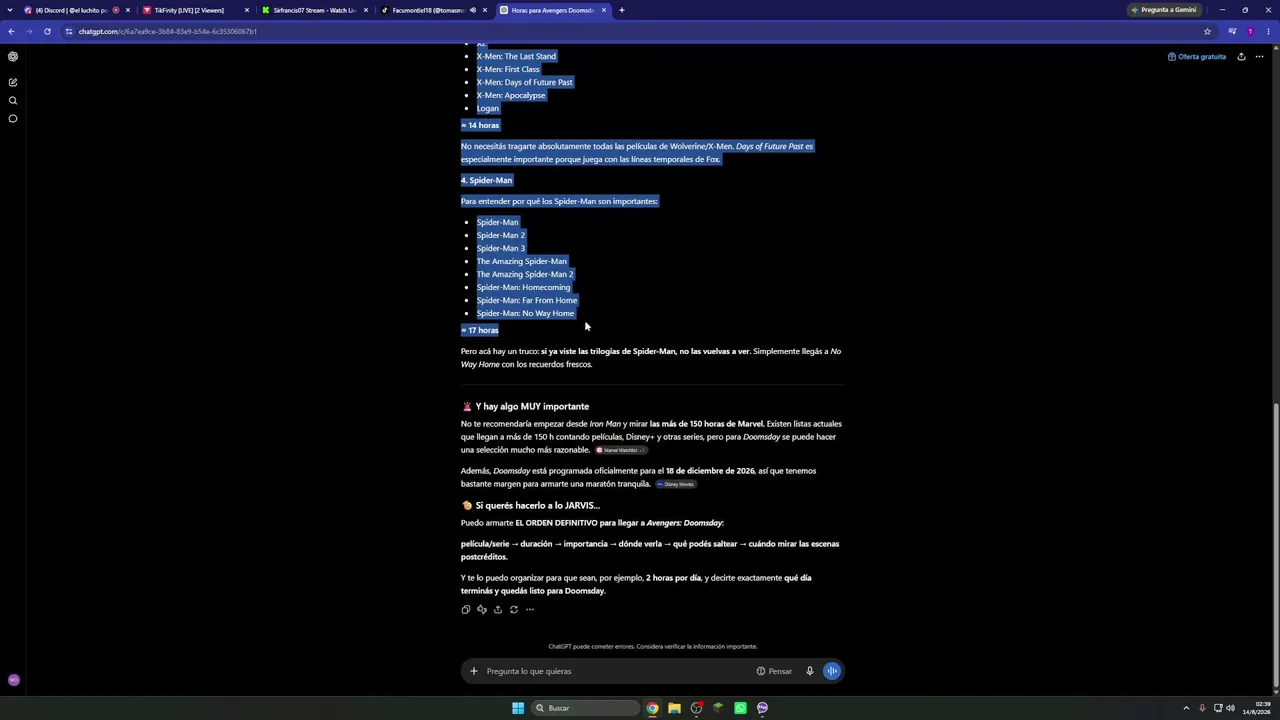Click The Amazing Spider-Man 2 list item

coord(525,274)
